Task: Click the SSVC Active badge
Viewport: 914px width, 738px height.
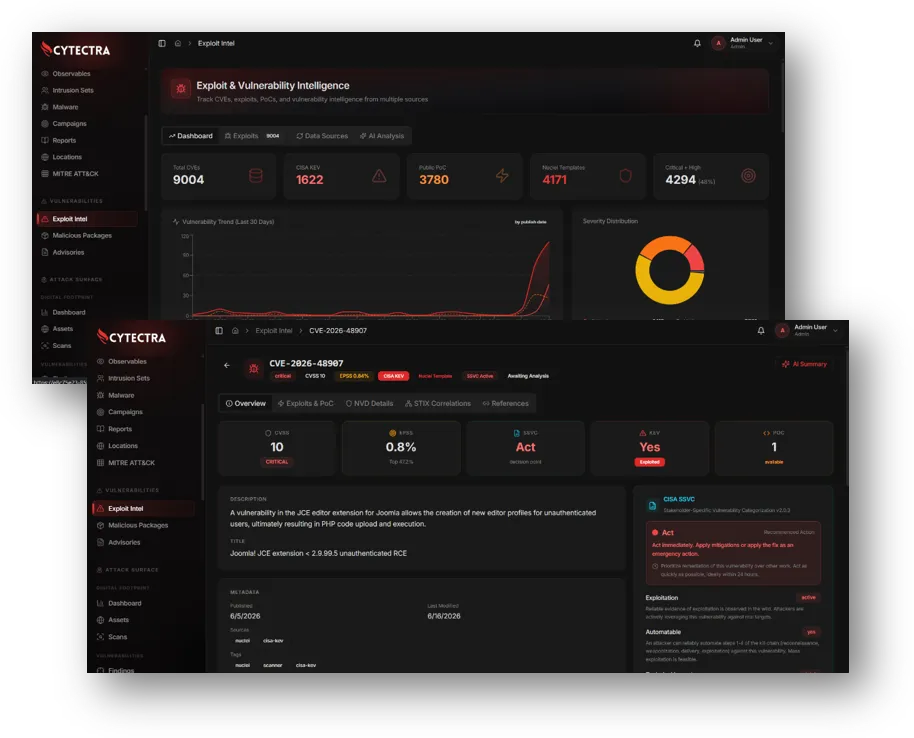Action: pos(480,376)
